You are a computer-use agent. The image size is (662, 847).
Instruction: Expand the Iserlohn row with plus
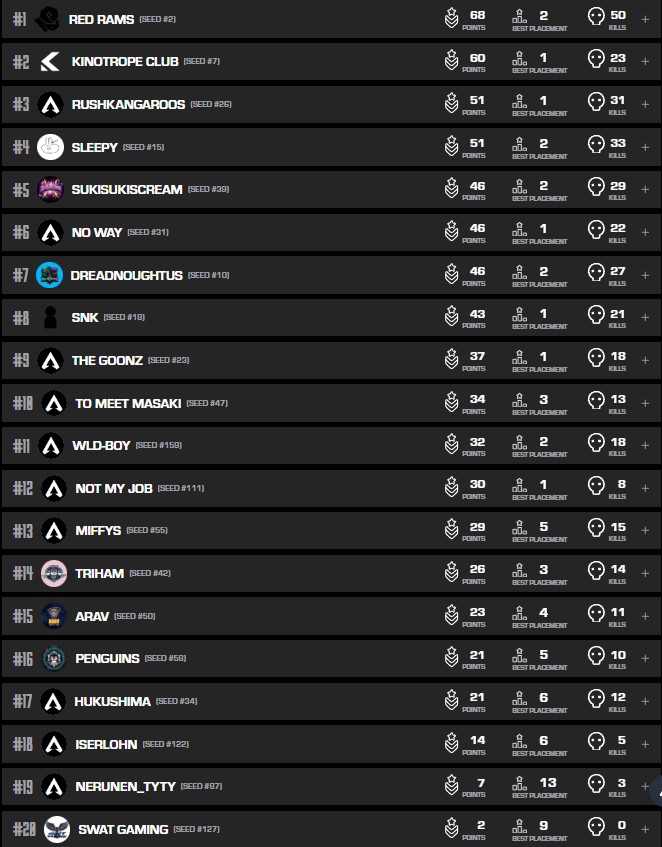point(645,744)
